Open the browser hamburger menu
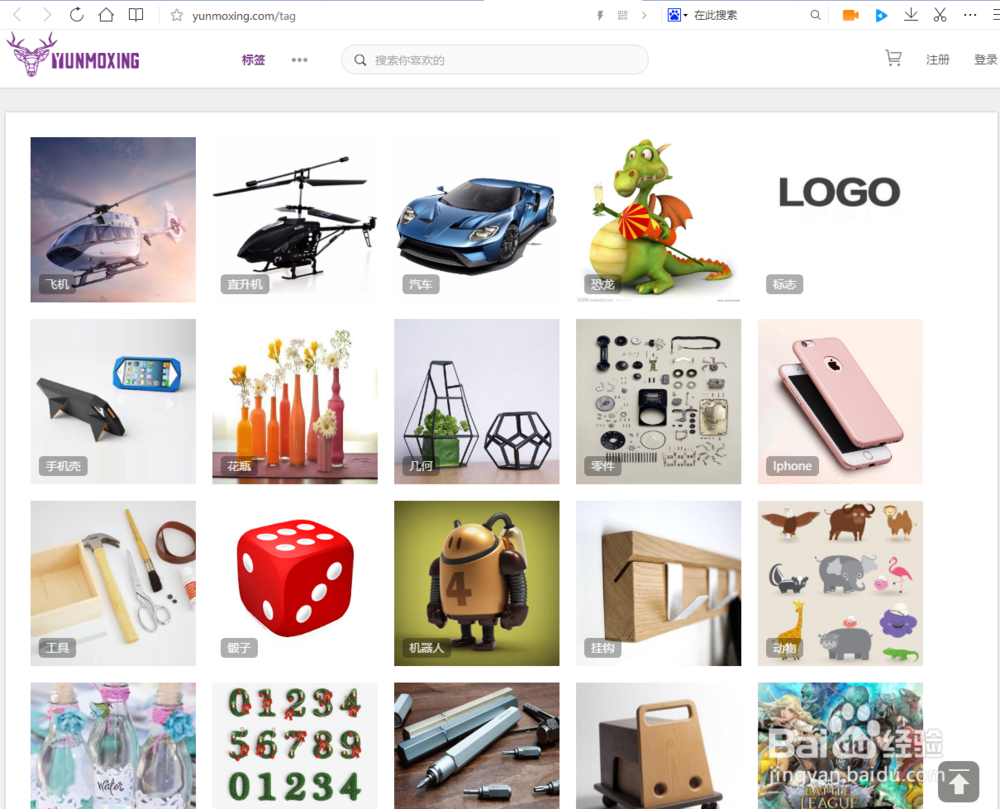 (995, 15)
